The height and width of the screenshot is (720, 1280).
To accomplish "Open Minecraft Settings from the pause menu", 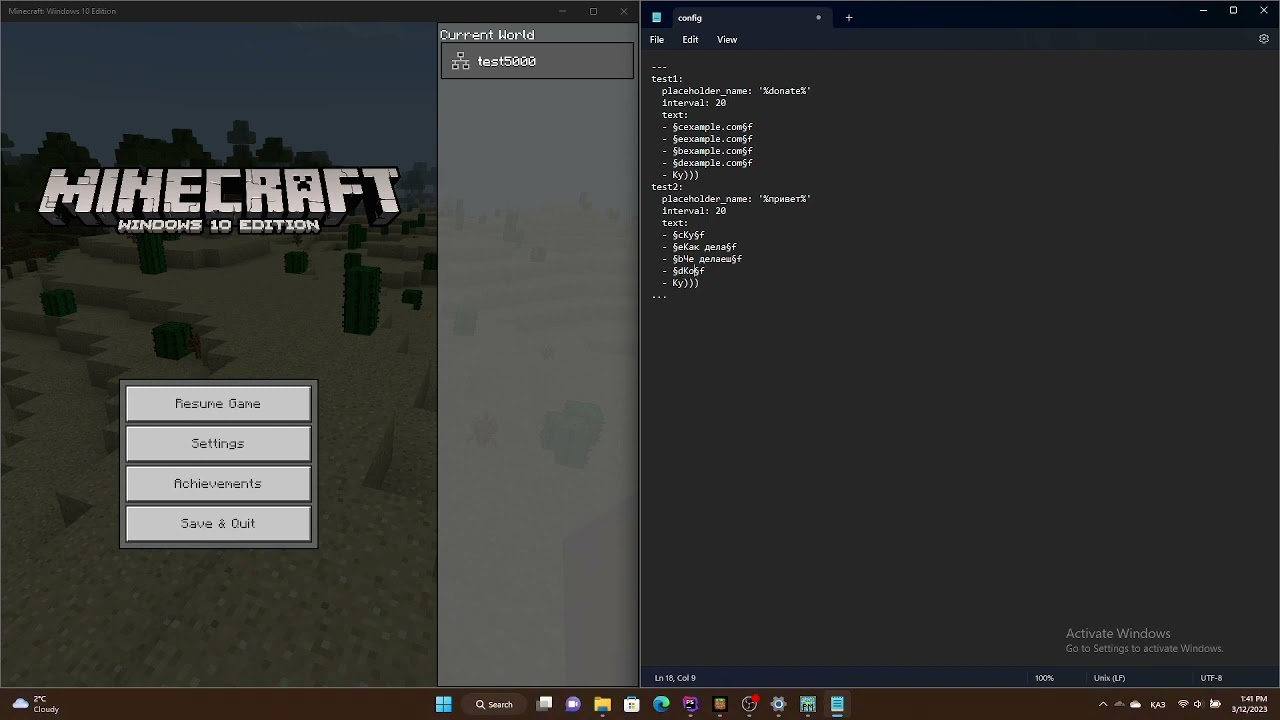I will coord(218,443).
